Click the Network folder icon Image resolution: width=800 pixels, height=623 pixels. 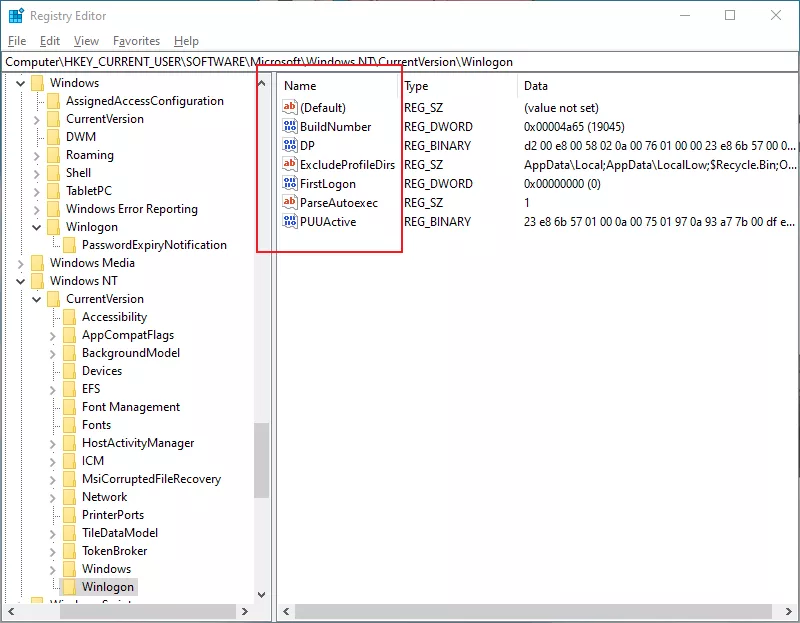70,497
